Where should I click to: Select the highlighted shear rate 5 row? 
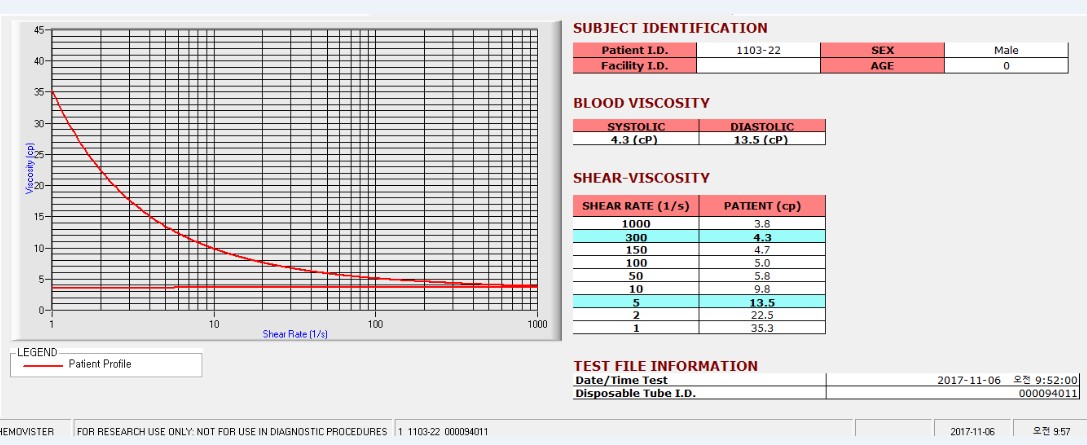[x=699, y=302]
